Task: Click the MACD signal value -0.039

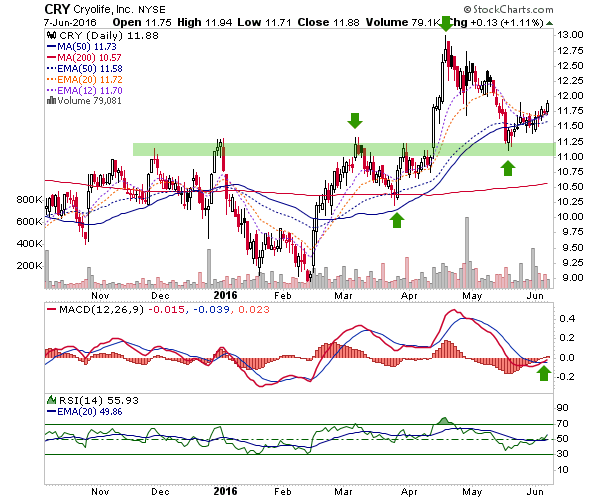Action: click(212, 309)
